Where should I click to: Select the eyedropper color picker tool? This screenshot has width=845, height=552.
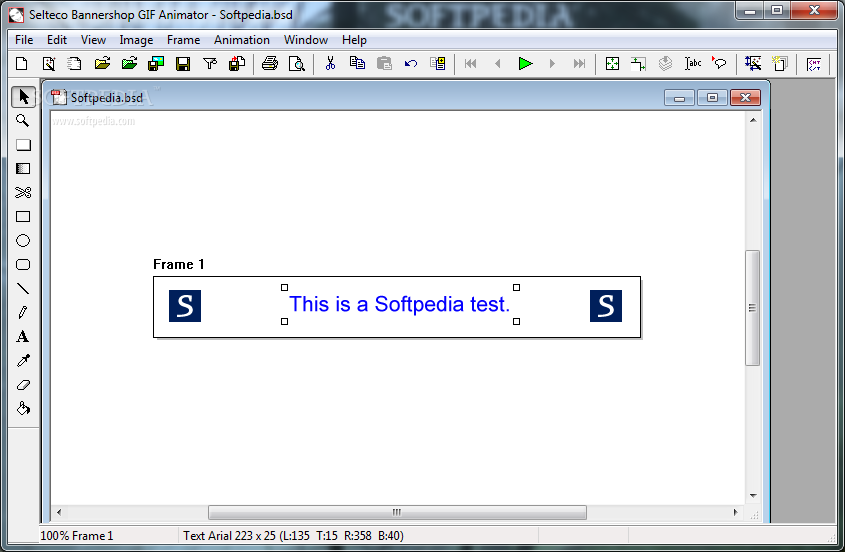(23, 360)
